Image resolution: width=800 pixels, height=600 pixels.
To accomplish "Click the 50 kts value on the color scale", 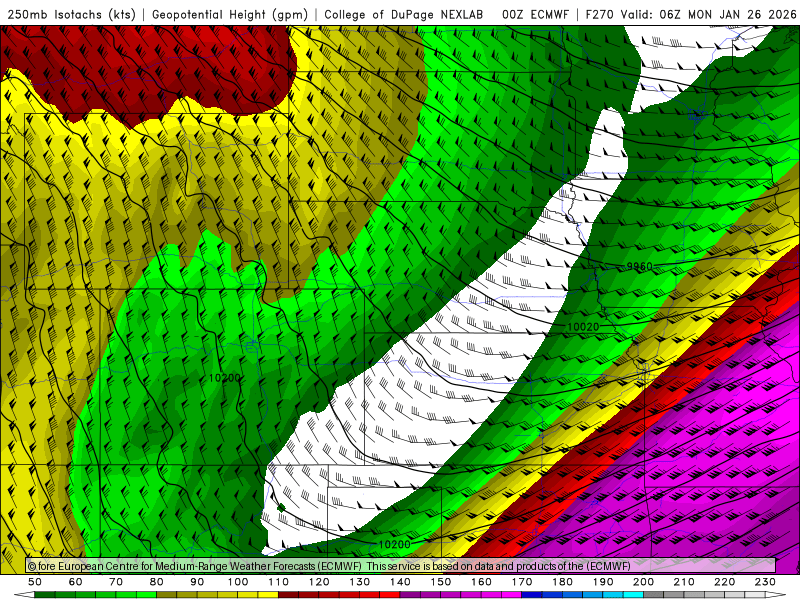I will (x=35, y=582).
